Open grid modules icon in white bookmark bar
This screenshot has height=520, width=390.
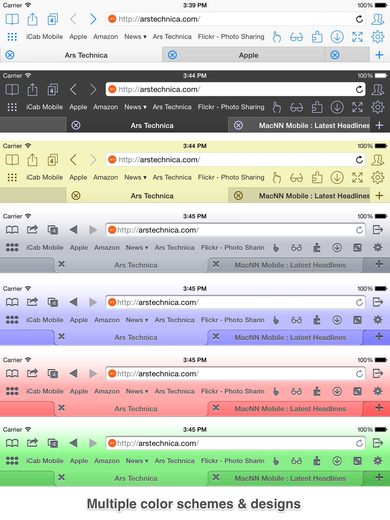click(12, 37)
